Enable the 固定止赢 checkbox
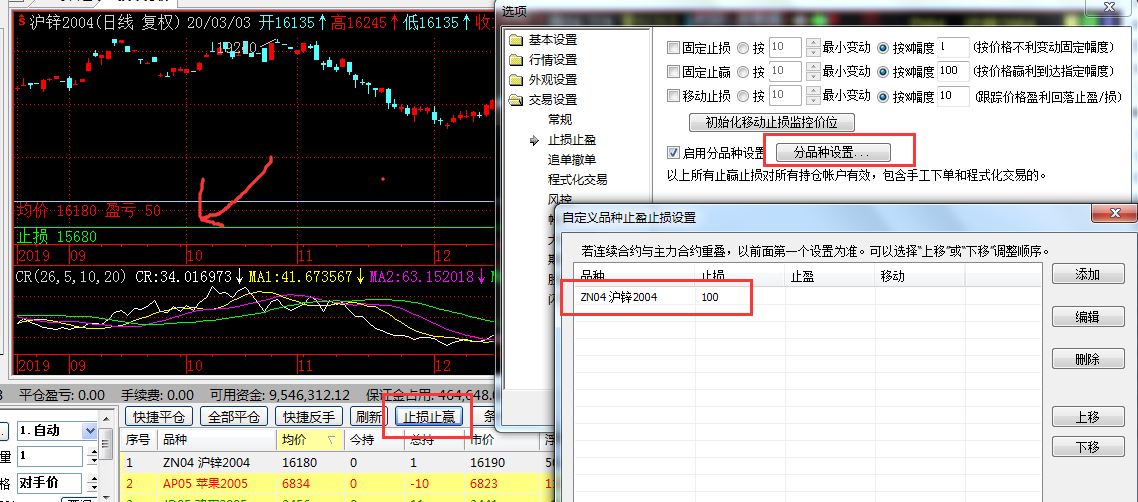Screen dimensions: 1138x502 coord(673,72)
